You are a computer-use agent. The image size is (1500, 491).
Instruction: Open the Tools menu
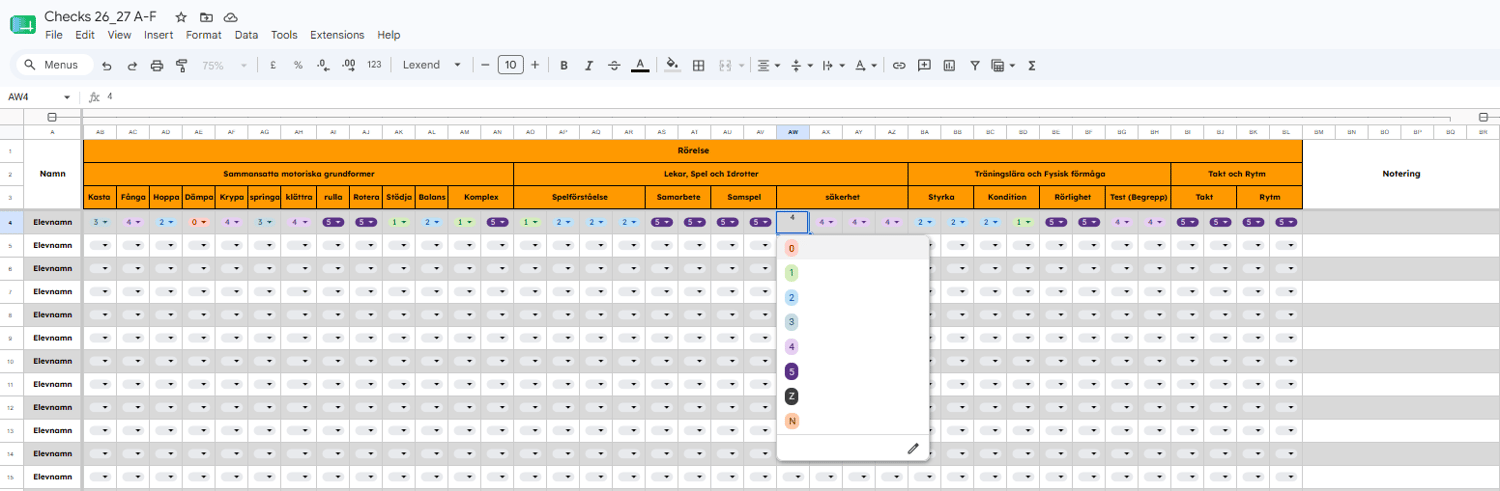[x=284, y=35]
